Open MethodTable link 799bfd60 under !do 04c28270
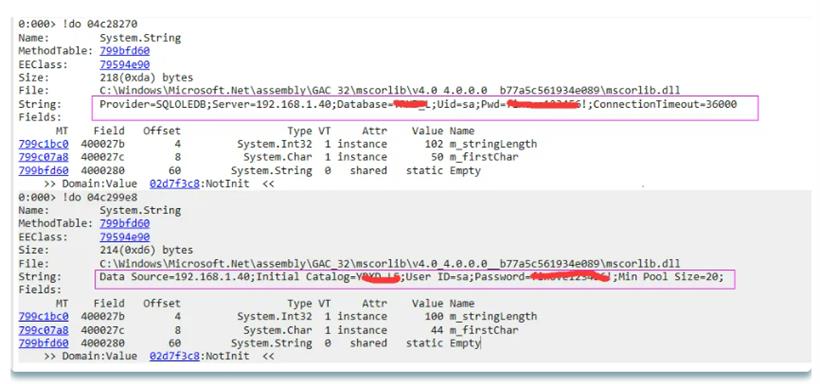Image resolution: width=820 pixels, height=384 pixels. 124,51
